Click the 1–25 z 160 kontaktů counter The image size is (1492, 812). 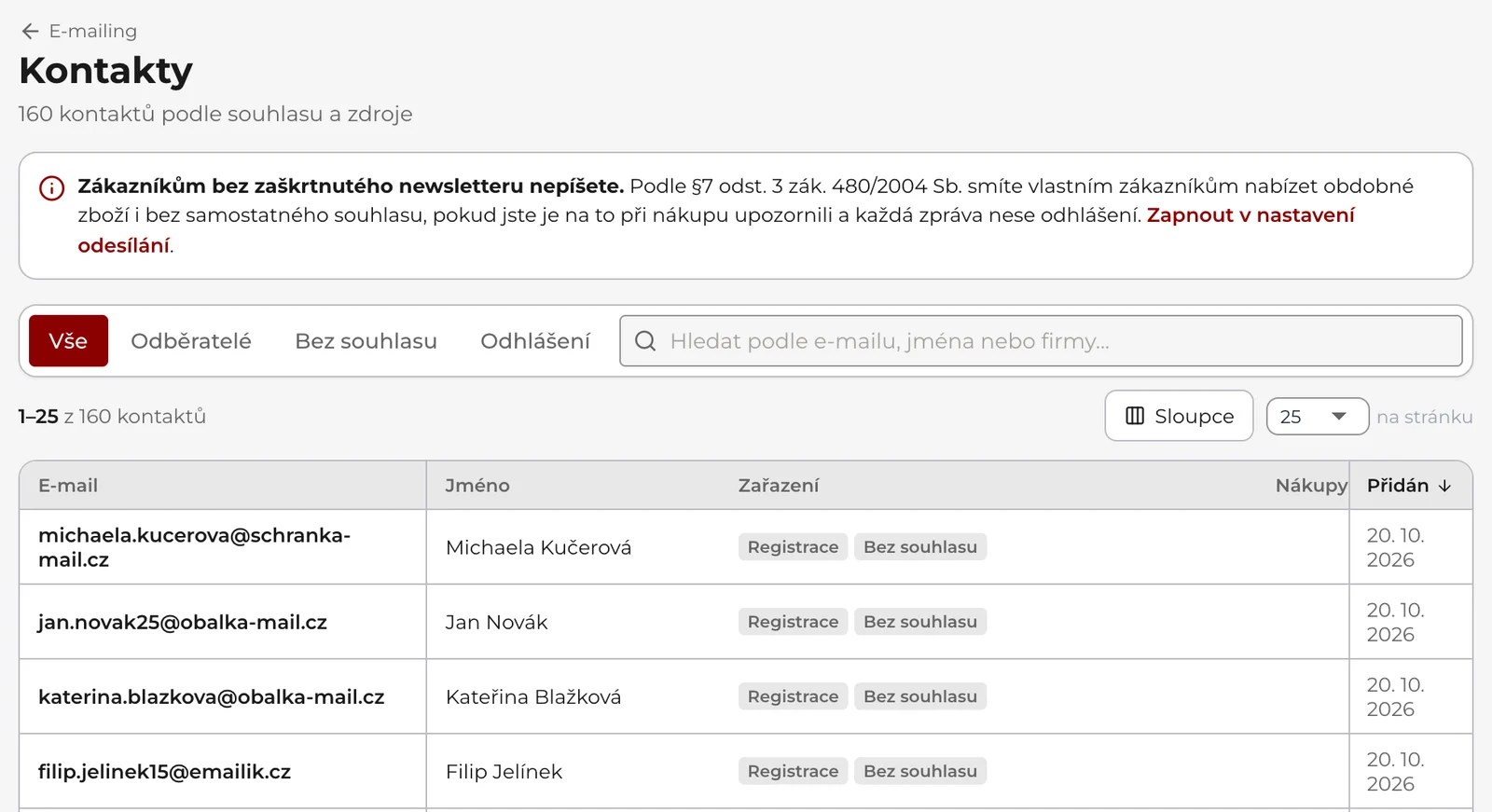click(x=112, y=416)
